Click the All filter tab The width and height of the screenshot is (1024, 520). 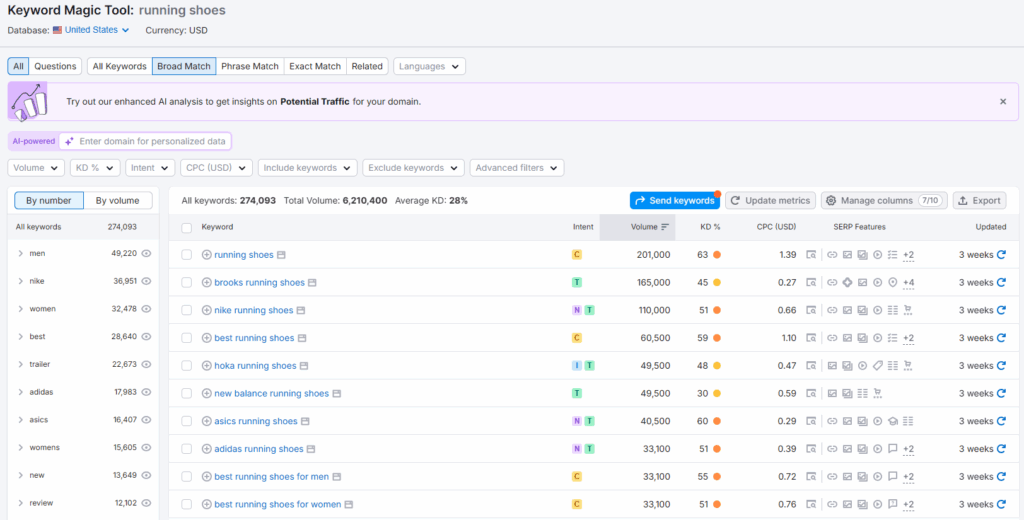(18, 66)
